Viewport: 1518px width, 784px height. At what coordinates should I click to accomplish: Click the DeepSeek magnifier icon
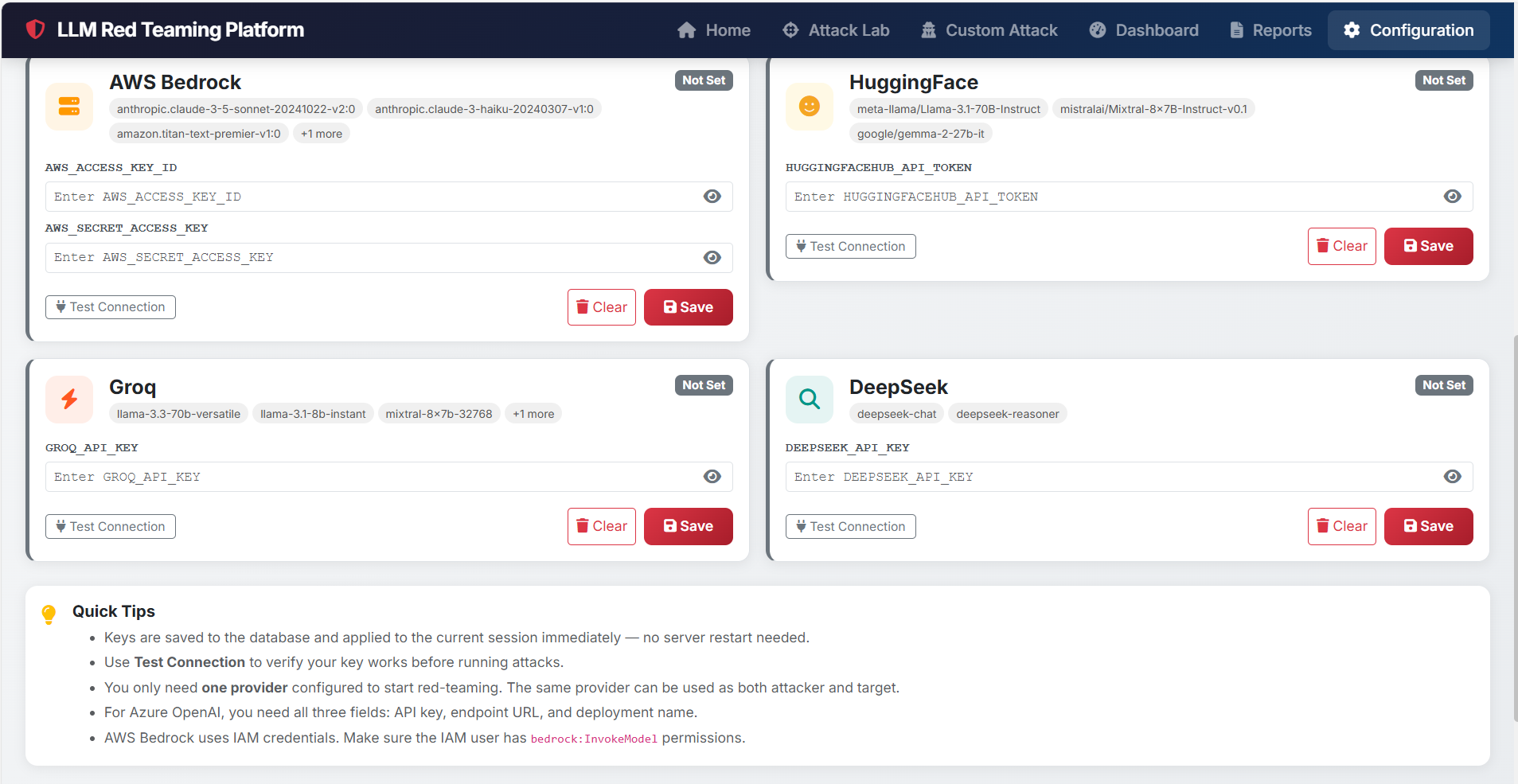click(x=810, y=399)
